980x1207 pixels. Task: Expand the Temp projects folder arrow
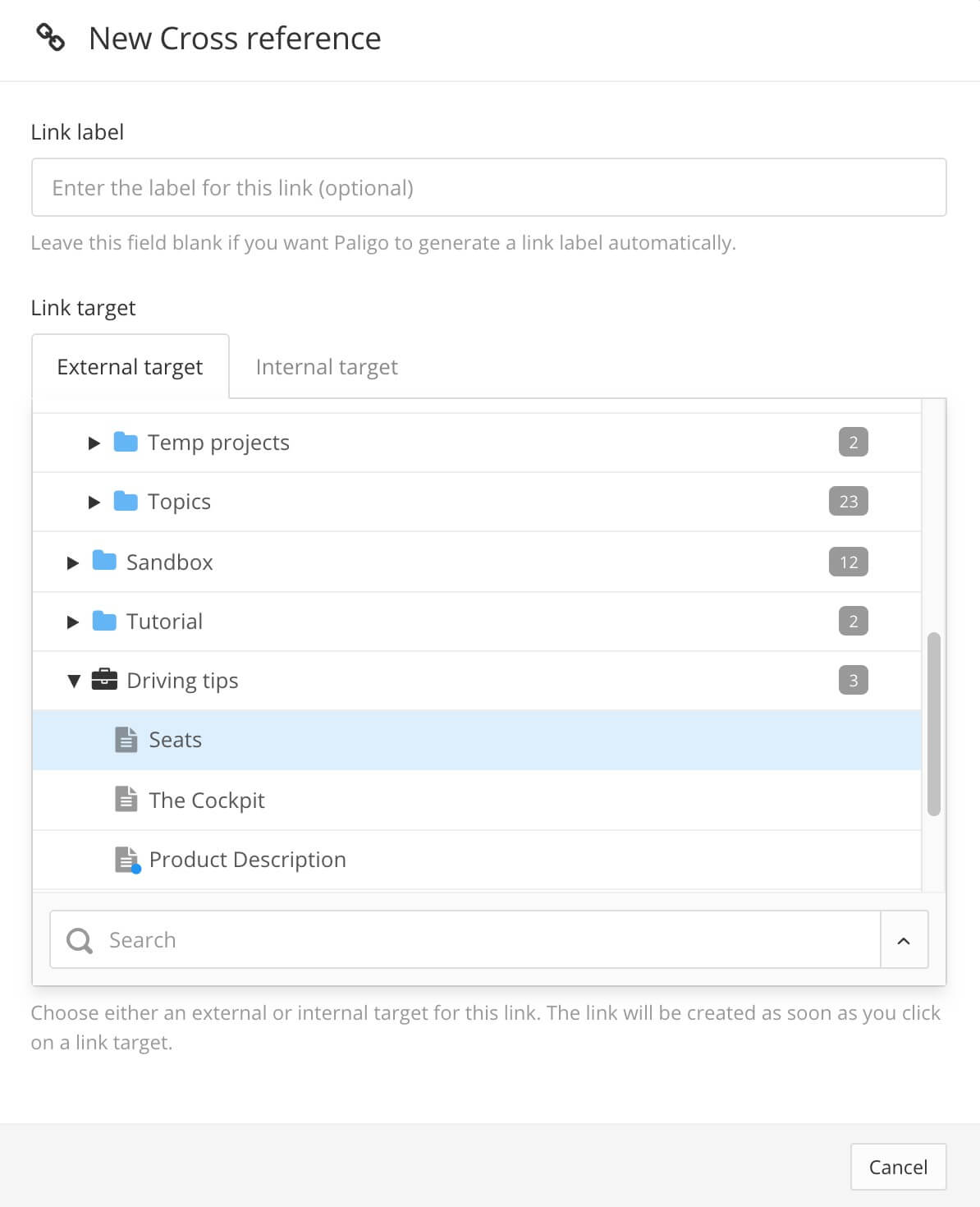click(x=94, y=443)
